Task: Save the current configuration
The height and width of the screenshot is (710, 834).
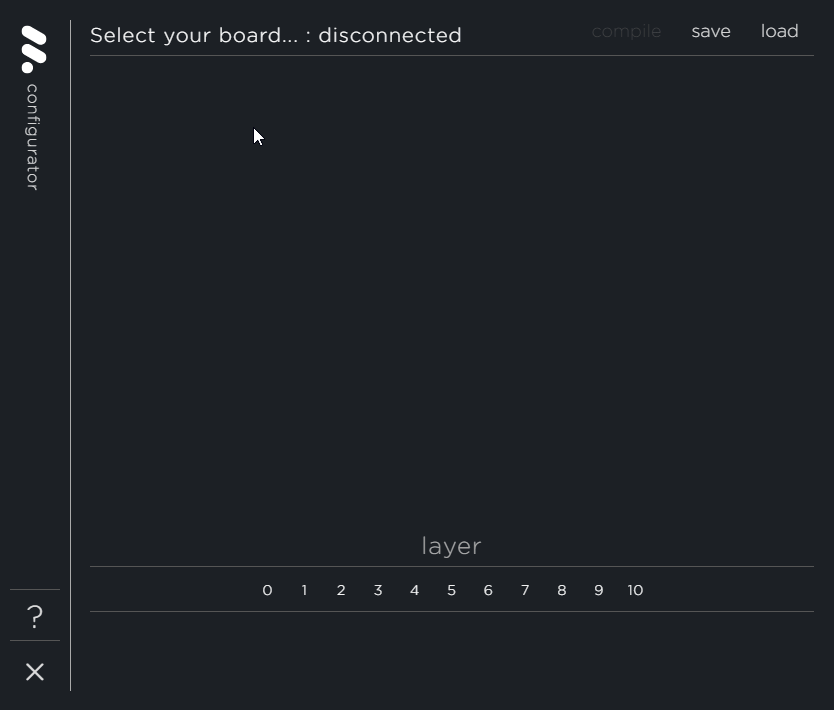Action: pyautogui.click(x=711, y=31)
